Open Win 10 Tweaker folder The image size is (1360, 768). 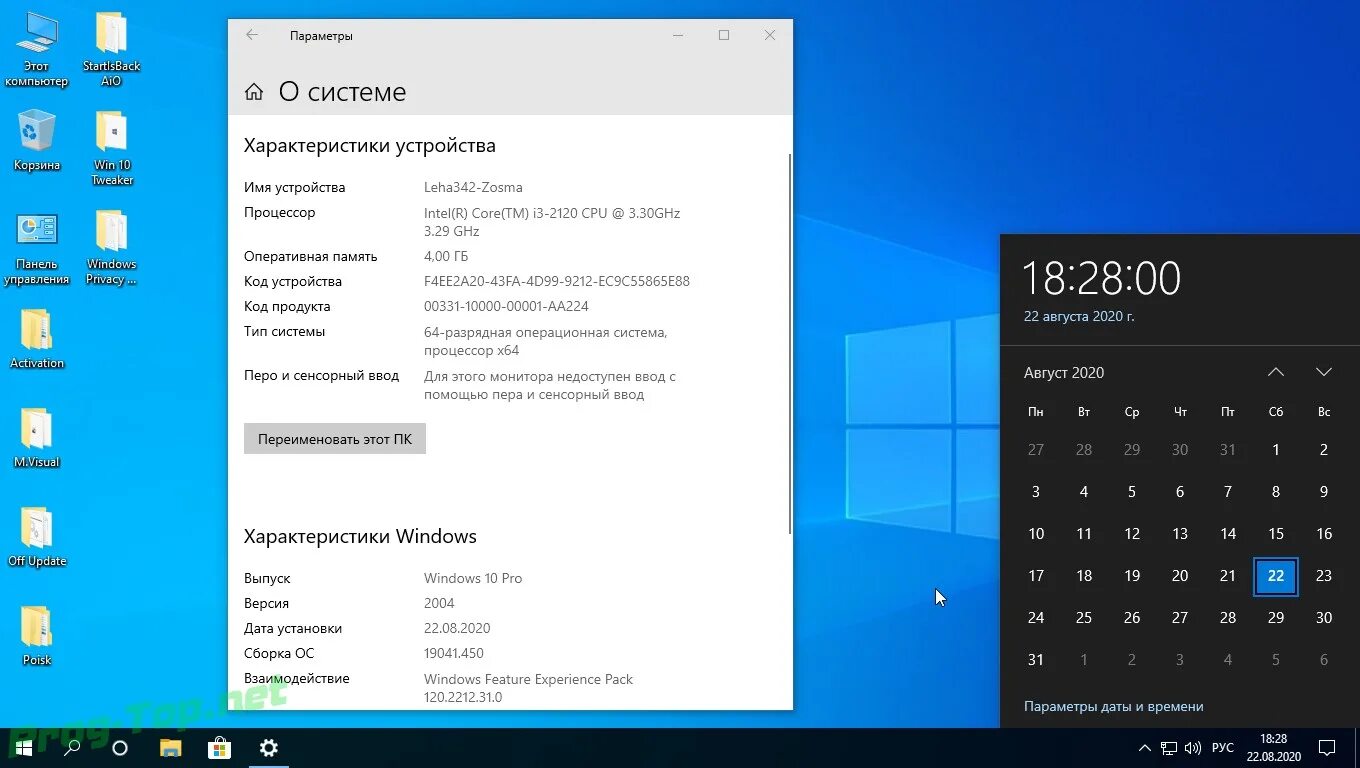[x=111, y=148]
